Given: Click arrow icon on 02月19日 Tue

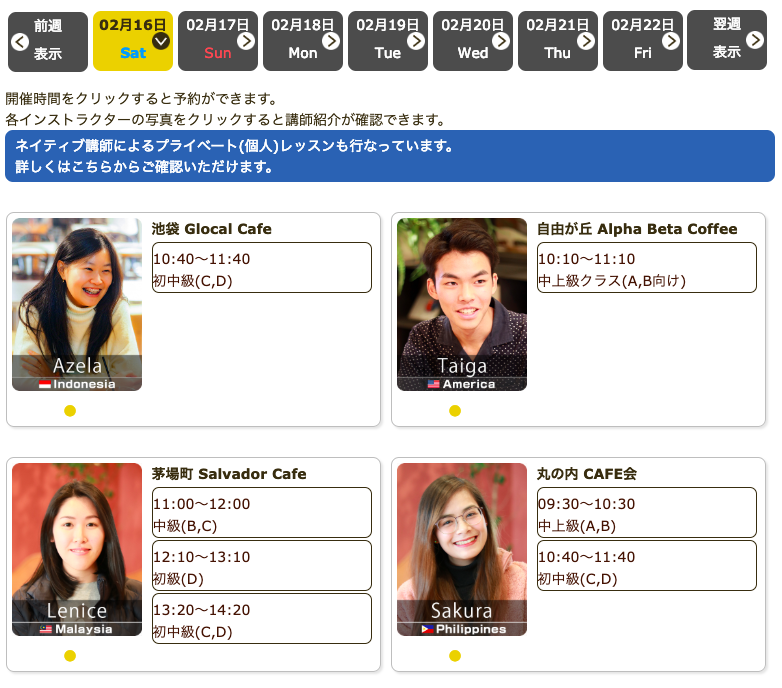Looking at the screenshot, I should tap(416, 41).
